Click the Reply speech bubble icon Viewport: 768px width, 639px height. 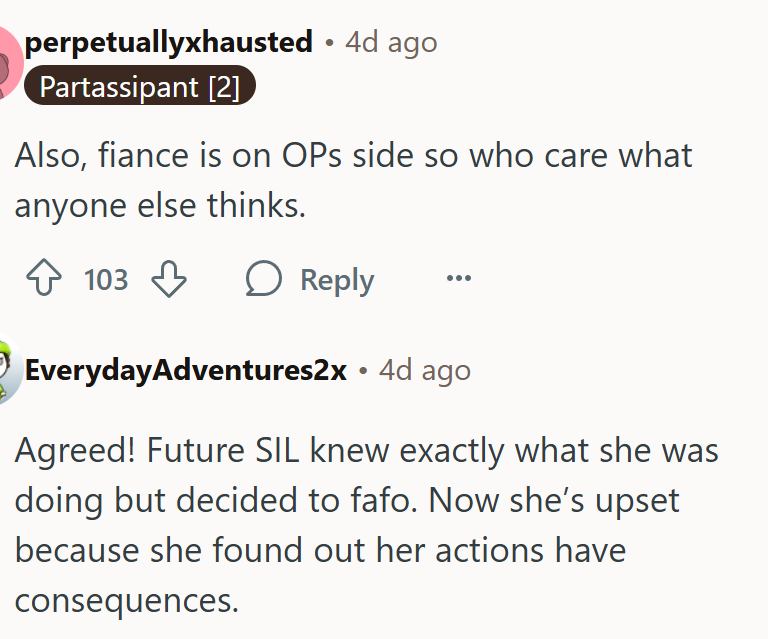[264, 280]
